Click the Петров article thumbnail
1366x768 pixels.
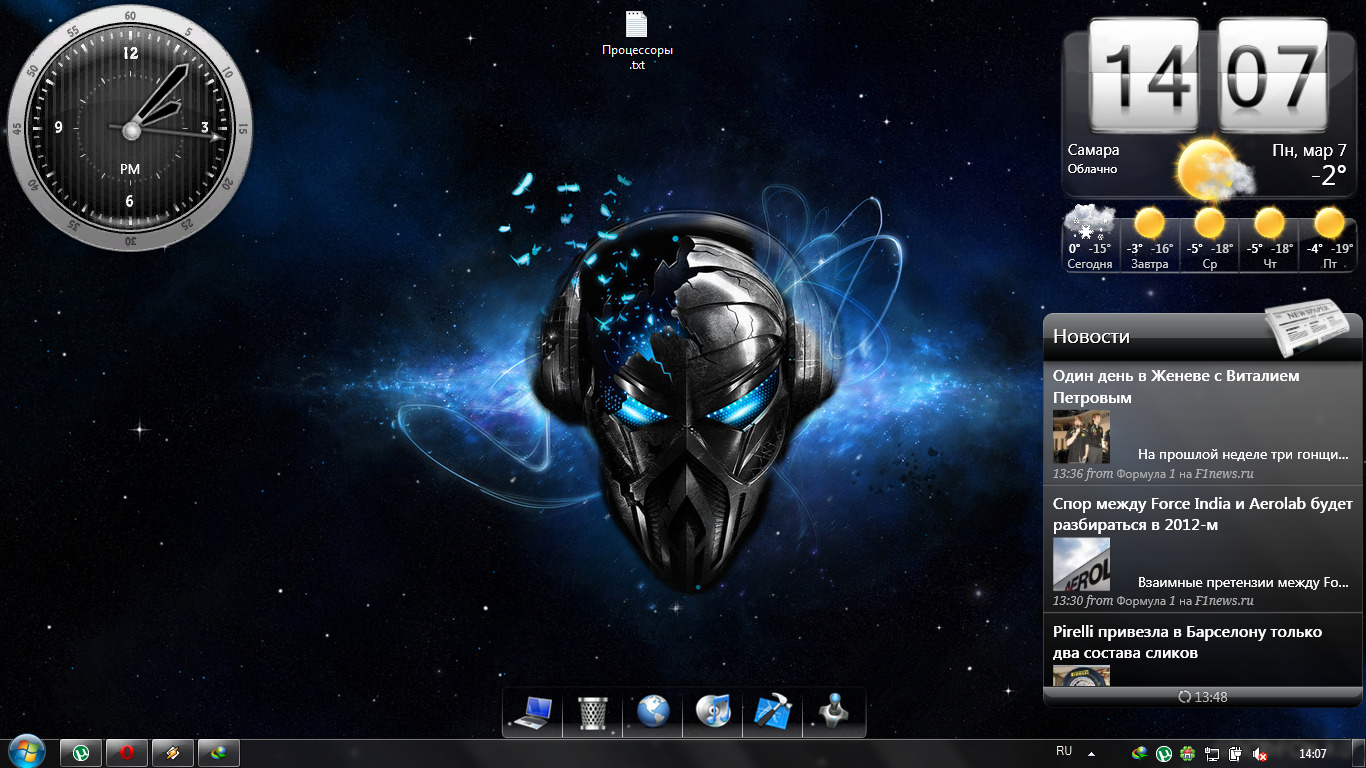(x=1081, y=436)
